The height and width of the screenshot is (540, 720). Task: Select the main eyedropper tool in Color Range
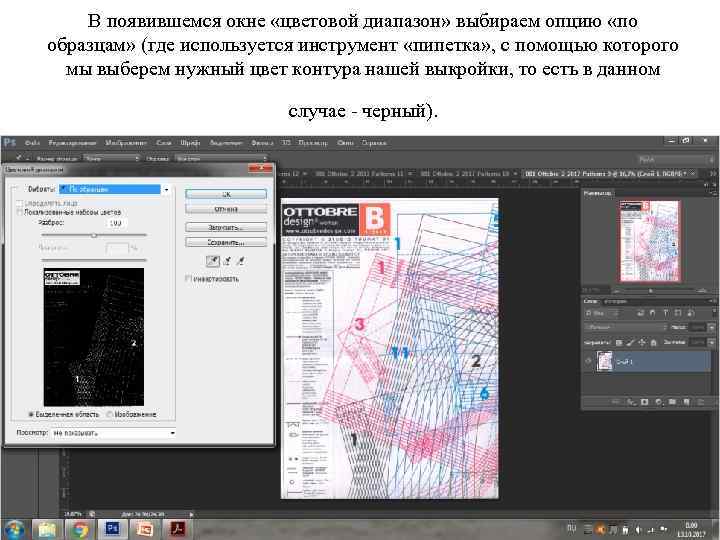coord(213,261)
